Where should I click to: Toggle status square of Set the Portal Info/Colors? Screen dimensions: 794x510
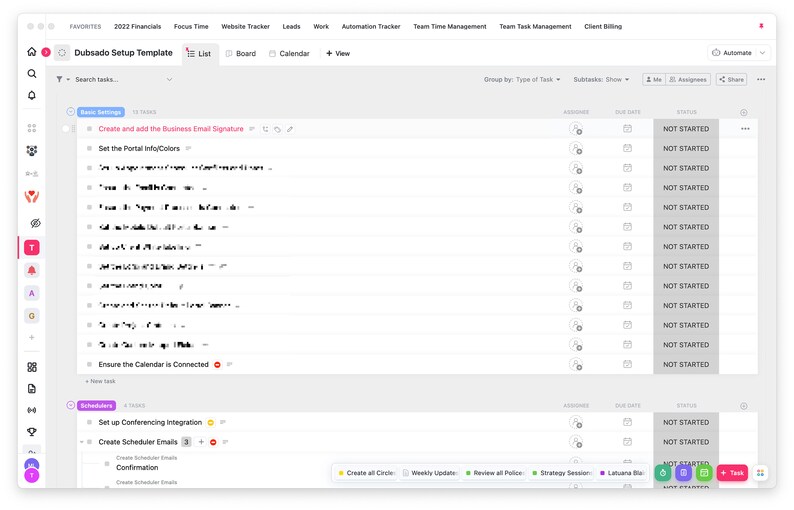click(x=89, y=148)
